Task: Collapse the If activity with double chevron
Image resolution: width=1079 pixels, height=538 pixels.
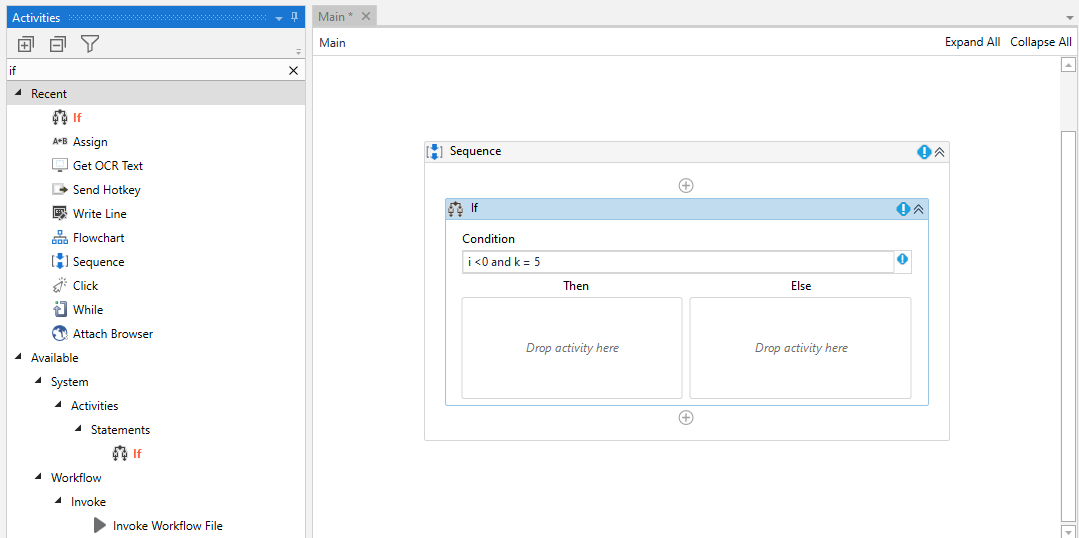Action: pos(919,209)
